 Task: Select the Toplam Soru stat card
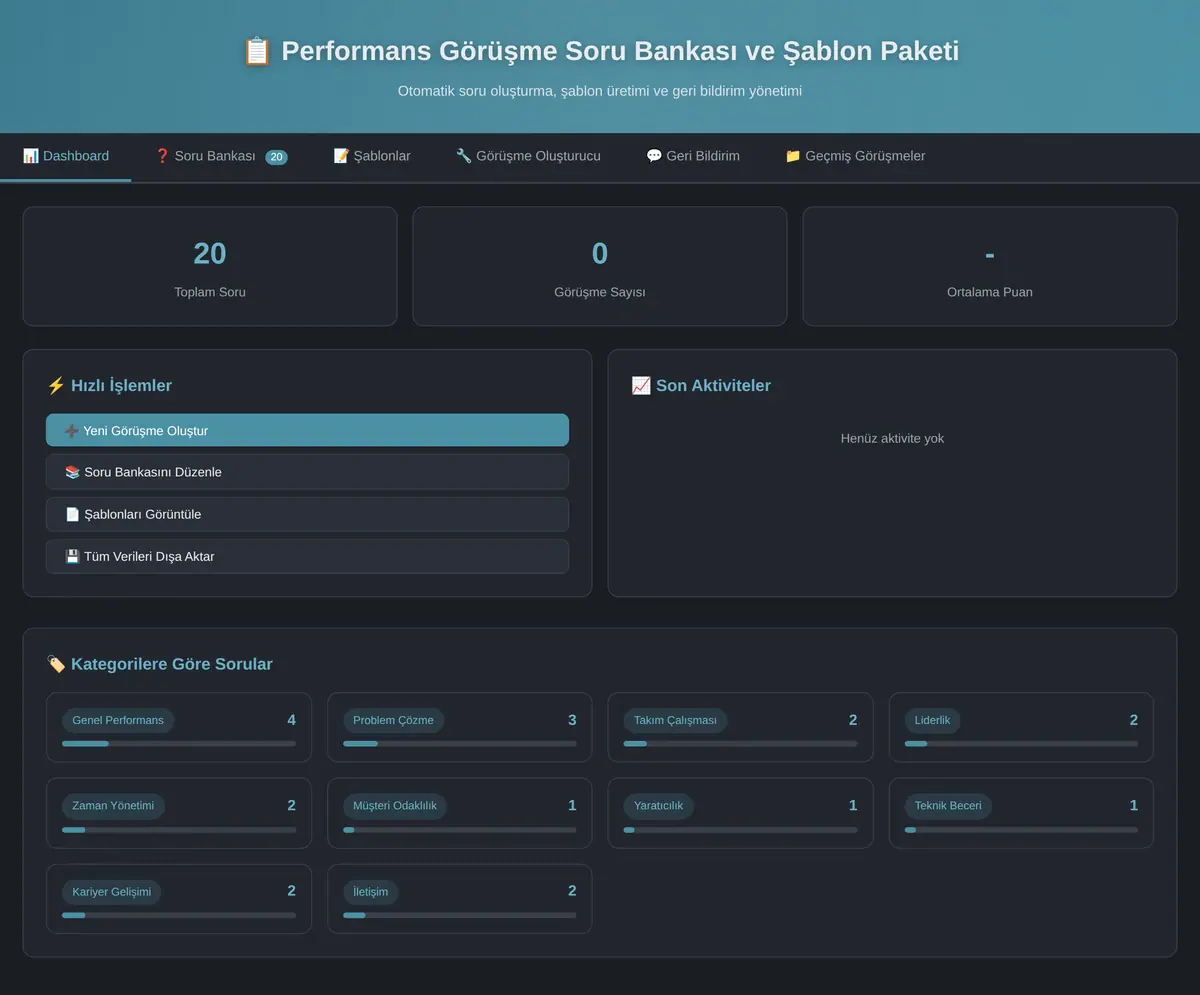click(x=210, y=266)
